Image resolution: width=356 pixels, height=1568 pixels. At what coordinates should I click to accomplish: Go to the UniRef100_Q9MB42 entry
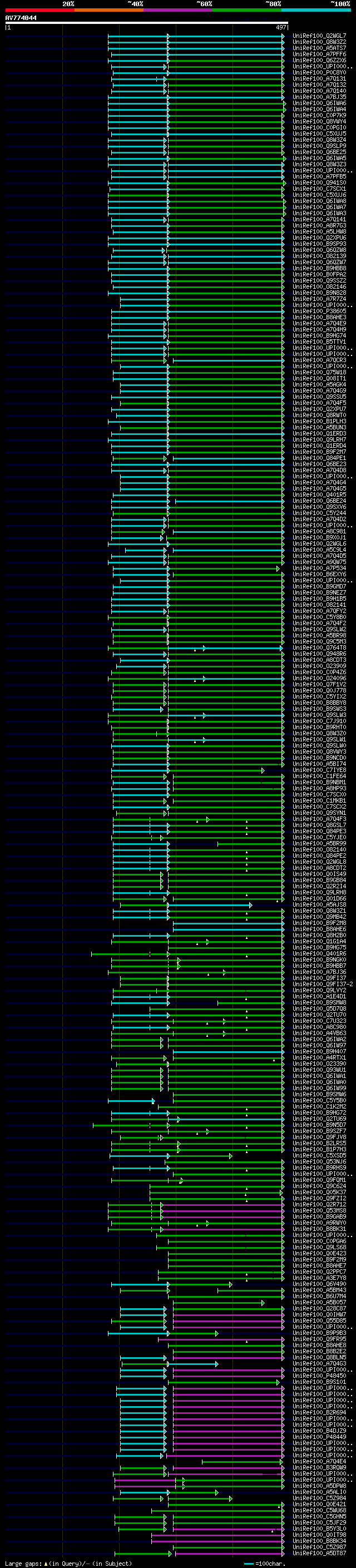319,917
